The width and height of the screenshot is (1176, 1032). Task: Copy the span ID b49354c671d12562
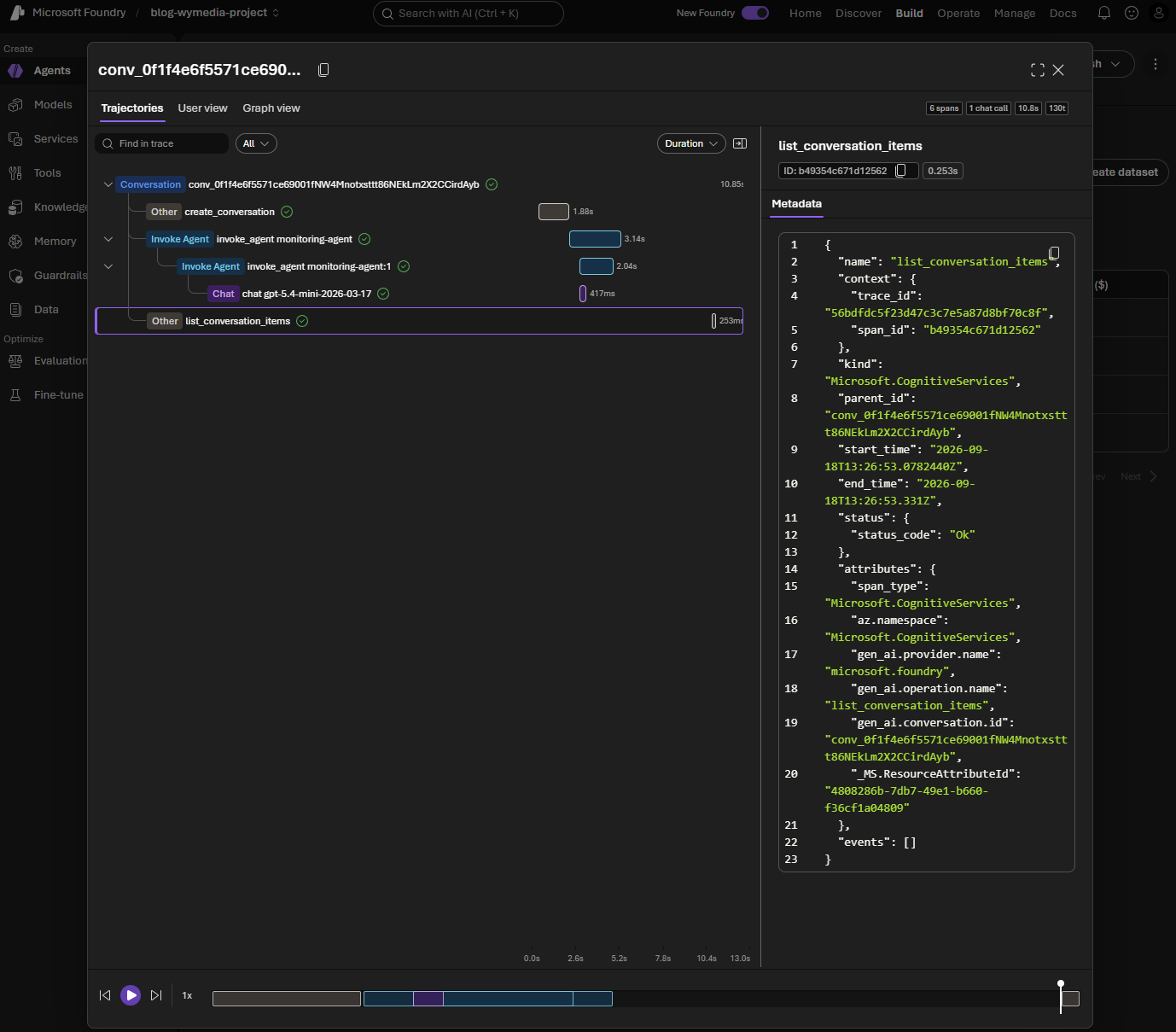(x=900, y=171)
